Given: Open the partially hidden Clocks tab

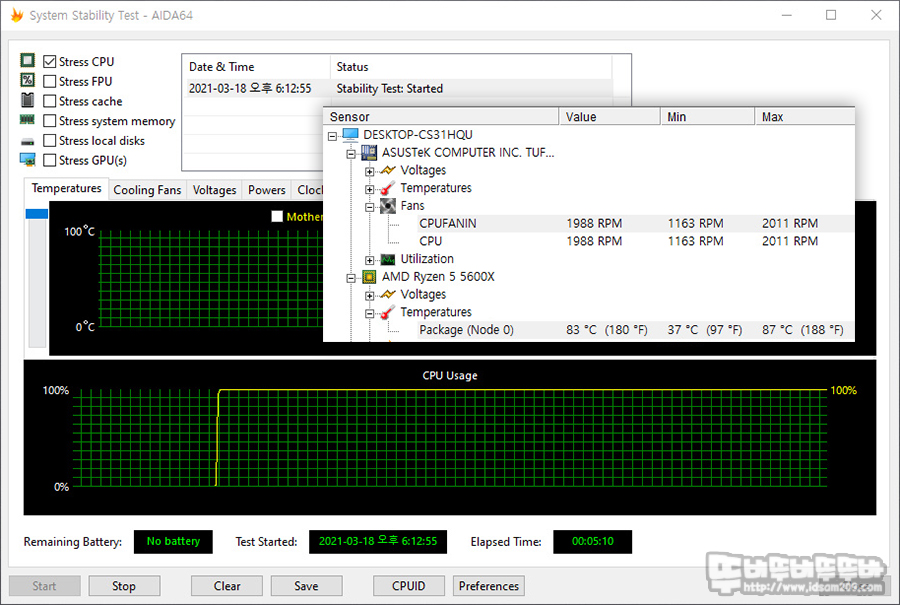Looking at the screenshot, I should [309, 190].
